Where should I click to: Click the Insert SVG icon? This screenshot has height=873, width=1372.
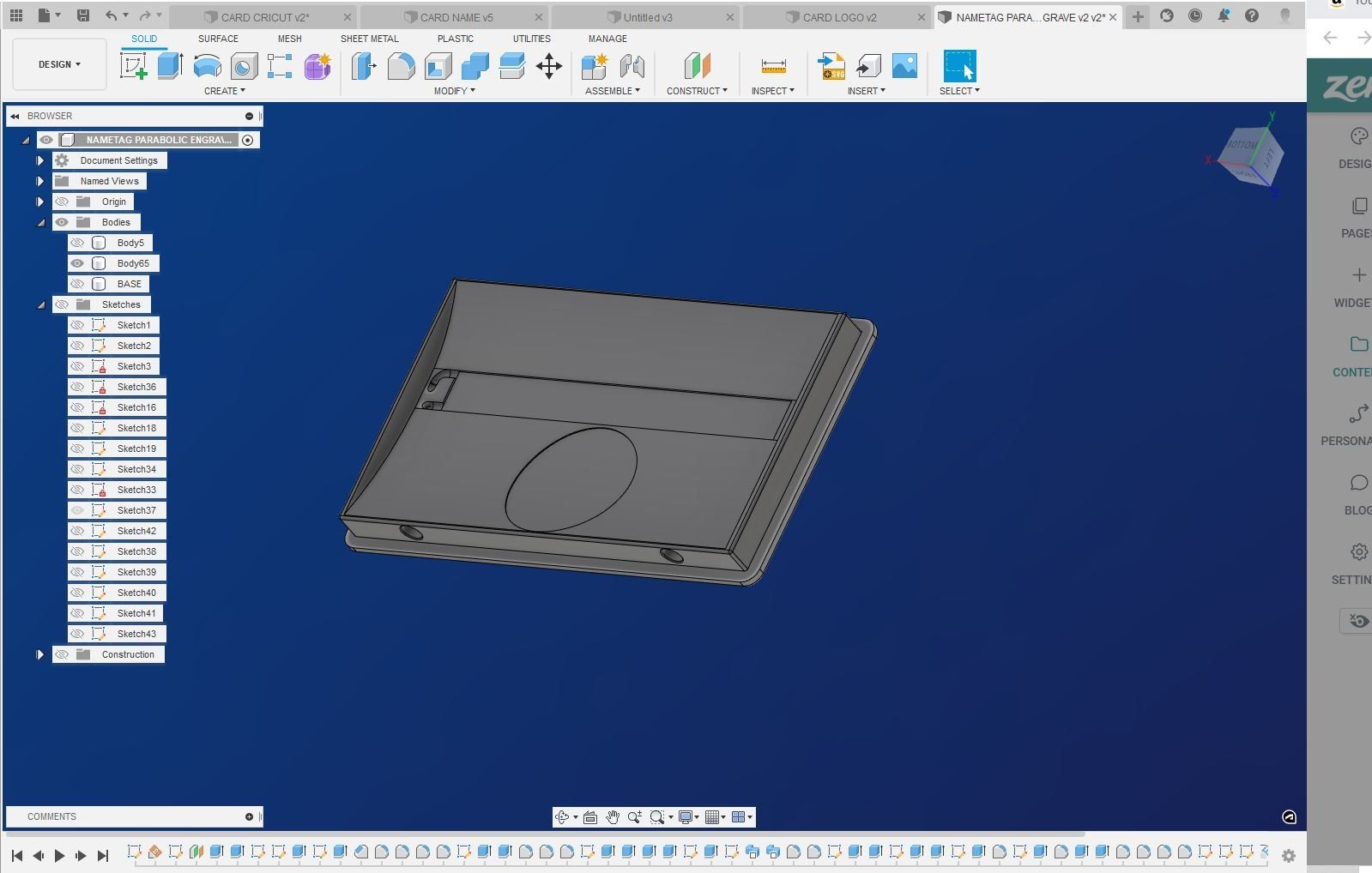[x=831, y=66]
